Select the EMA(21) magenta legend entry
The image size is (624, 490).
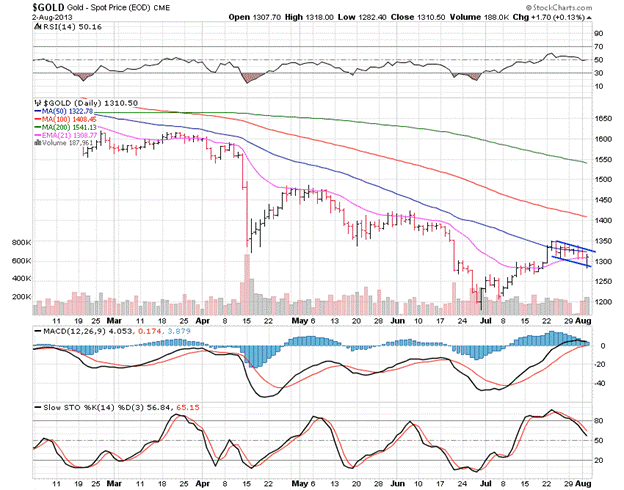[66, 135]
